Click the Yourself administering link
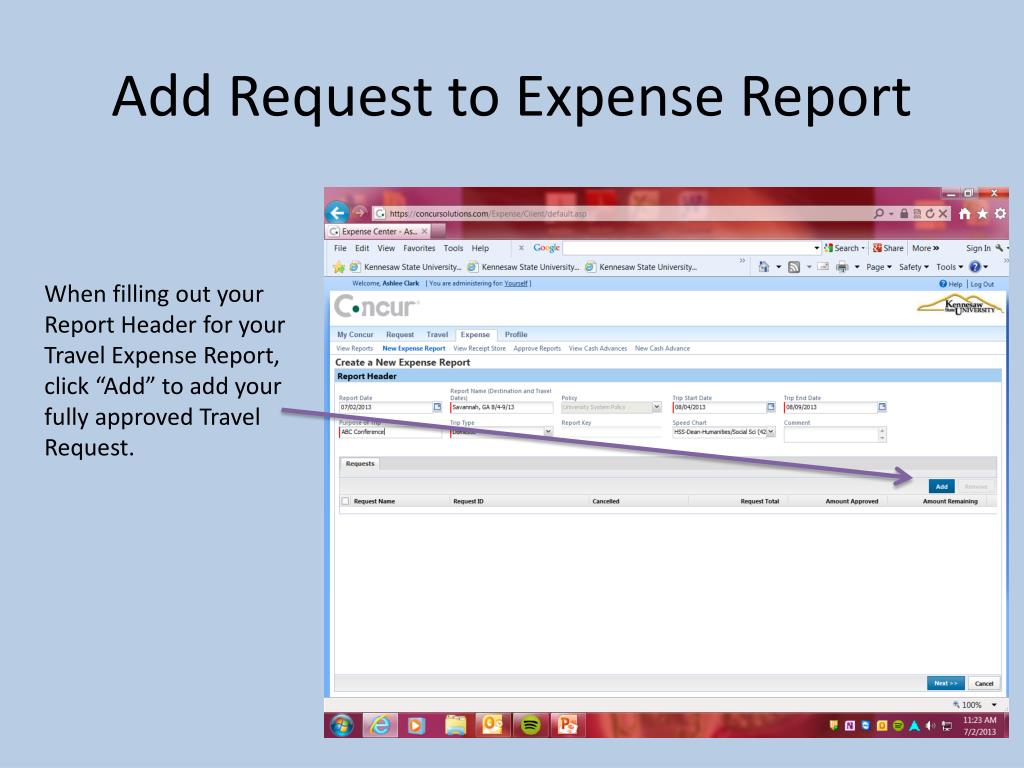This screenshot has width=1024, height=768. pyautogui.click(x=516, y=283)
